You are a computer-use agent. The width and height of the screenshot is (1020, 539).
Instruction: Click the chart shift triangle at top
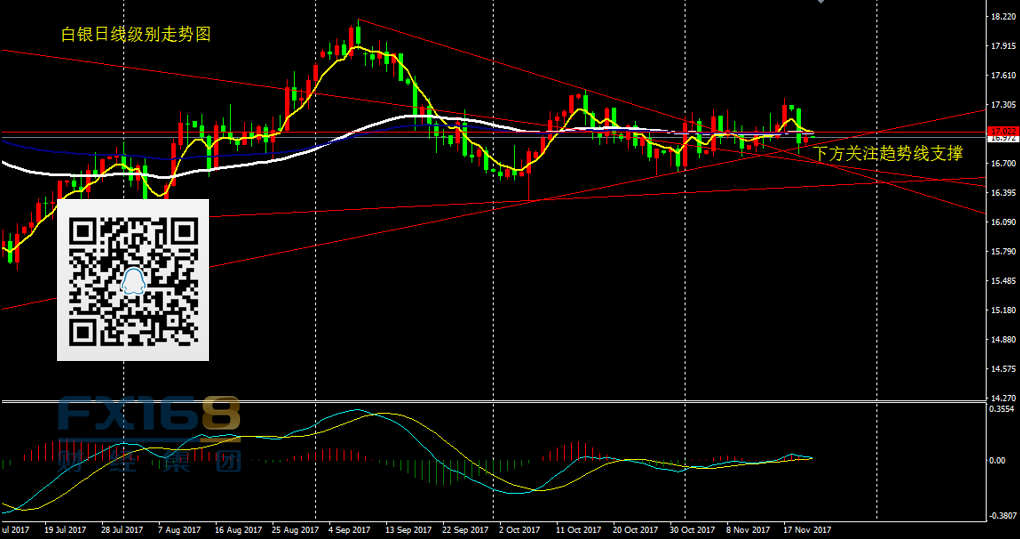point(821,3)
